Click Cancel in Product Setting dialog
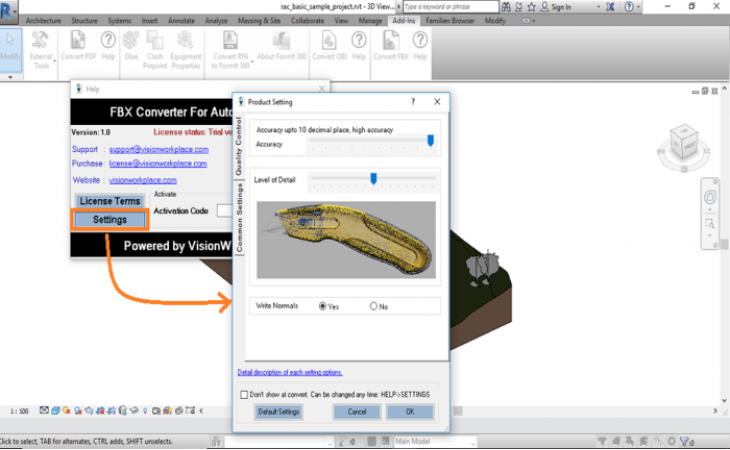 (x=357, y=412)
